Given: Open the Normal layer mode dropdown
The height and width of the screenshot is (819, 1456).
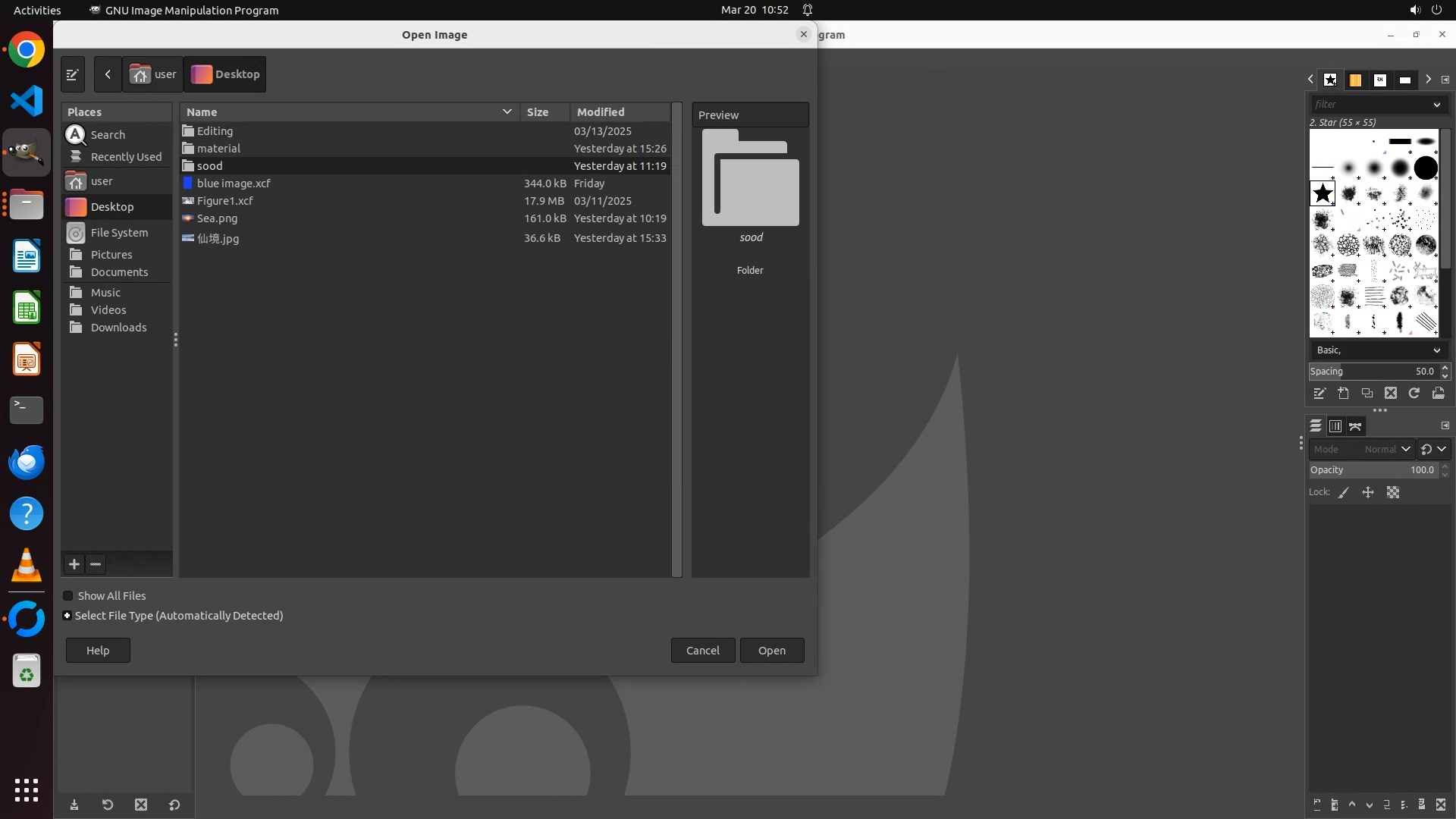Looking at the screenshot, I should (1386, 449).
